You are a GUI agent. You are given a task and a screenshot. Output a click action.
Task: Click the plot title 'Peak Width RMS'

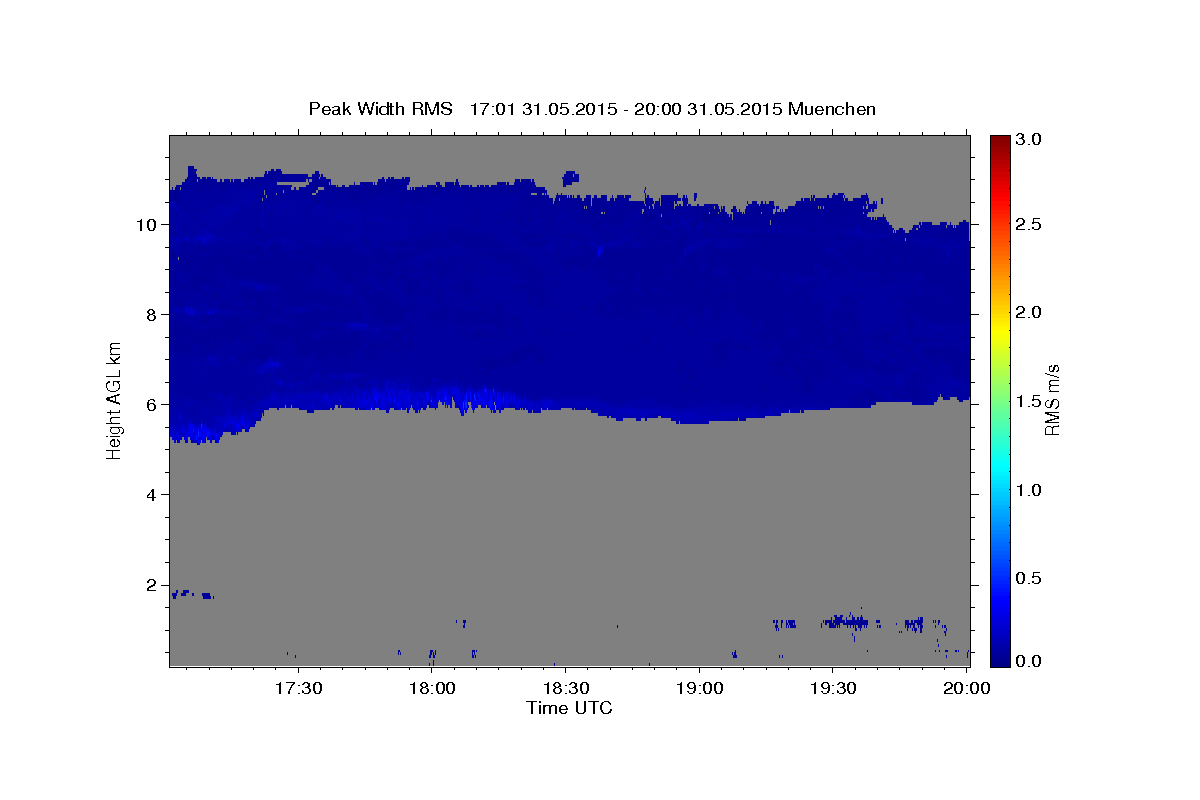pyautogui.click(x=380, y=109)
